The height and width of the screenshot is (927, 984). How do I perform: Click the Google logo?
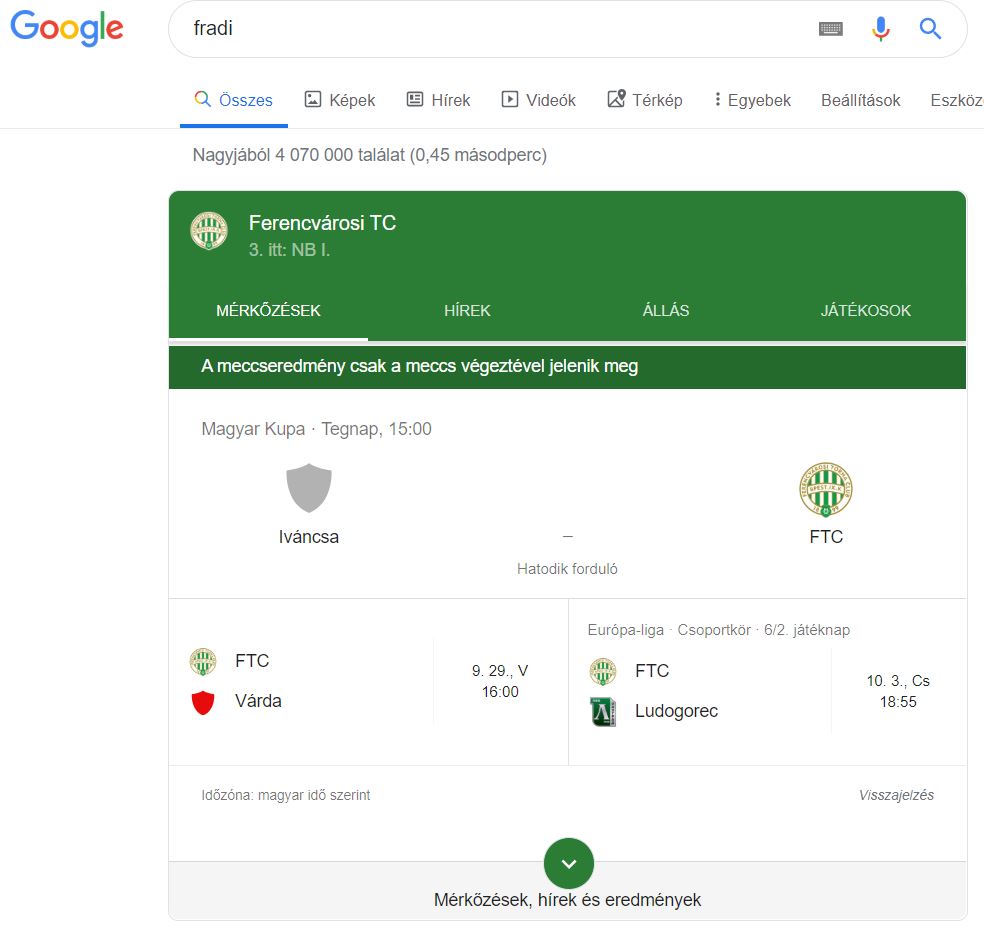point(67,28)
